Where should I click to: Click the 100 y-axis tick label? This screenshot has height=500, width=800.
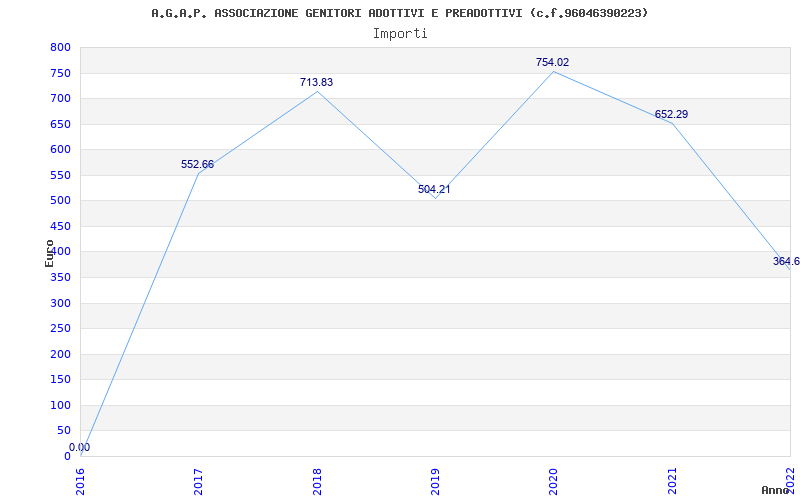[x=60, y=406]
